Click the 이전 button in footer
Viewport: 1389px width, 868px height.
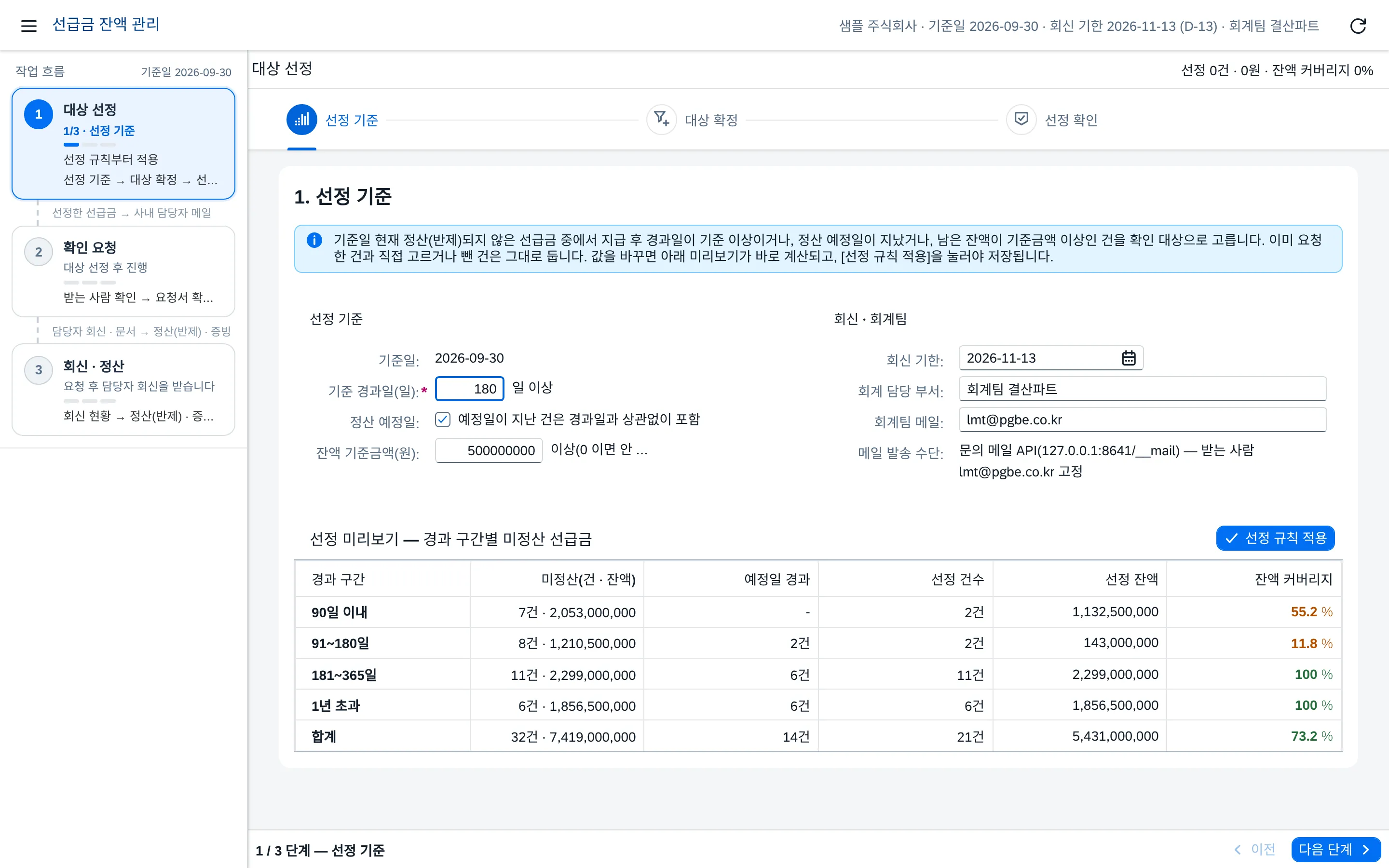tap(1255, 849)
